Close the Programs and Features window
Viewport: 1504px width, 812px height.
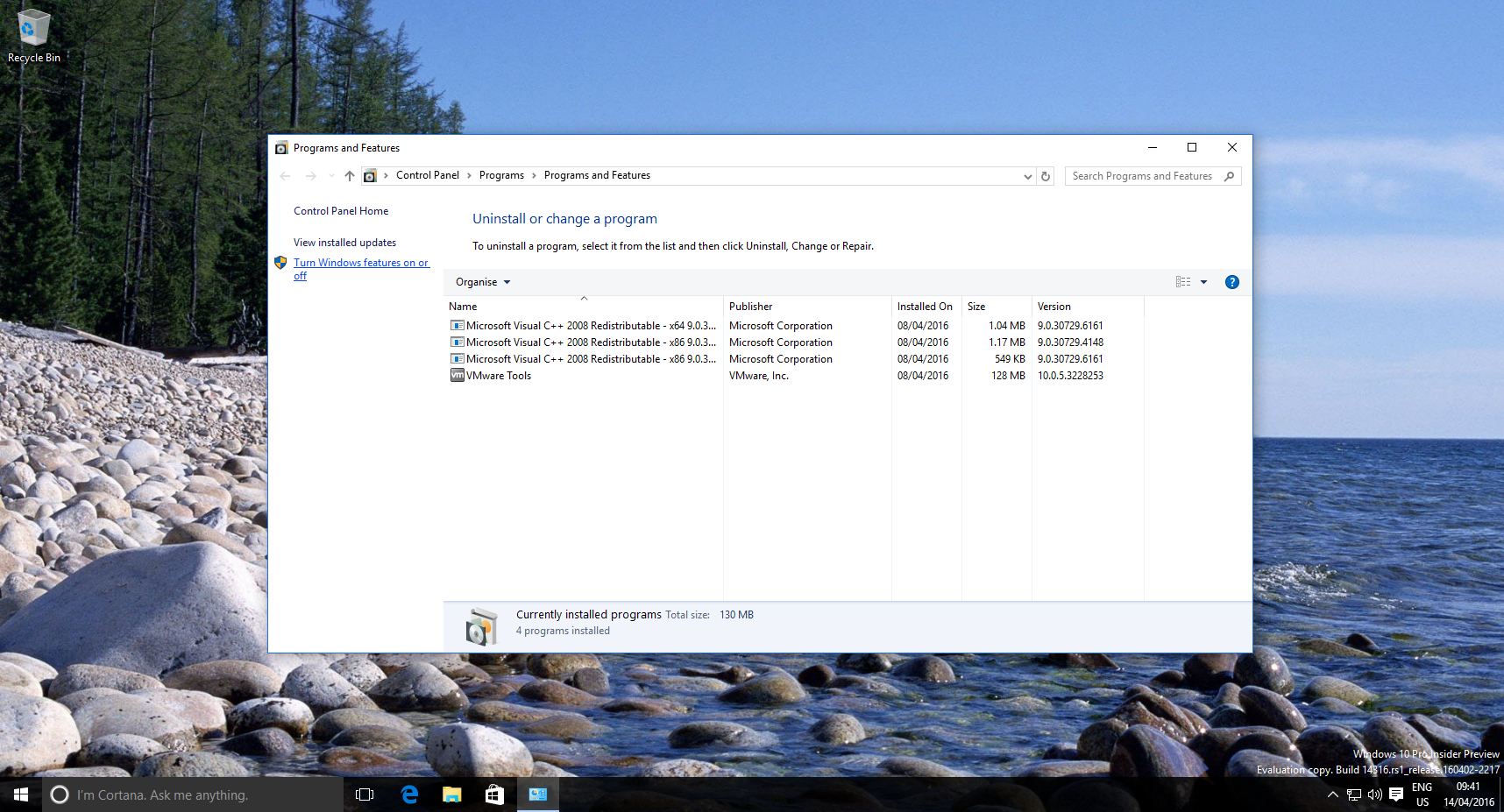point(1232,148)
